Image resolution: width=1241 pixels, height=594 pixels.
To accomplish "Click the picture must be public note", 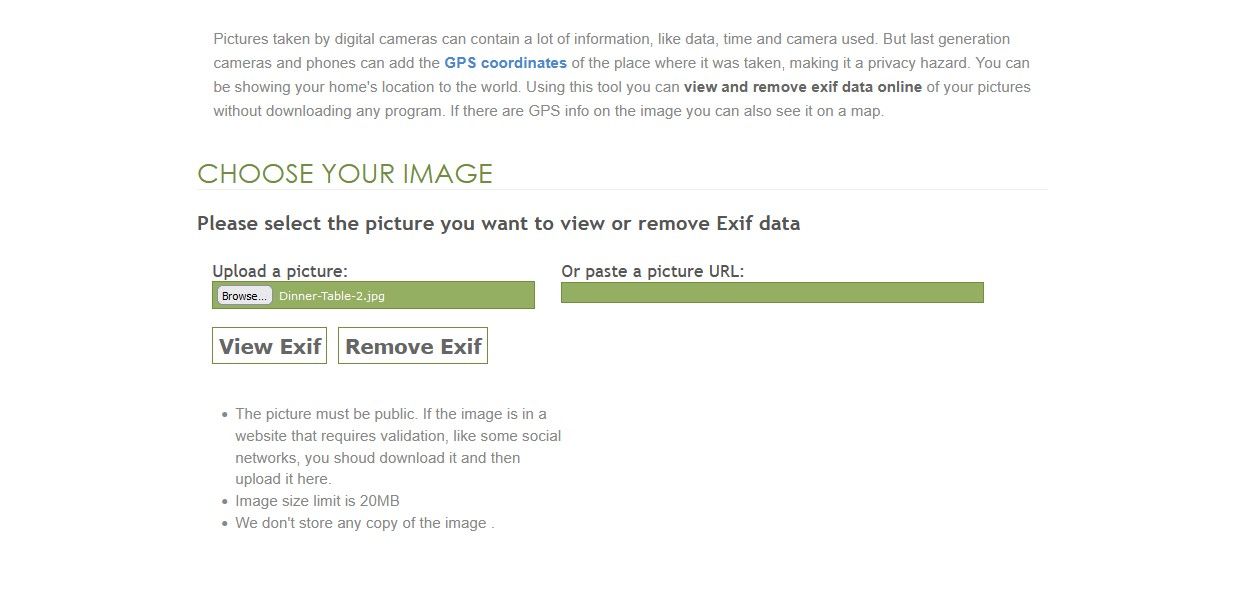I will [x=390, y=413].
